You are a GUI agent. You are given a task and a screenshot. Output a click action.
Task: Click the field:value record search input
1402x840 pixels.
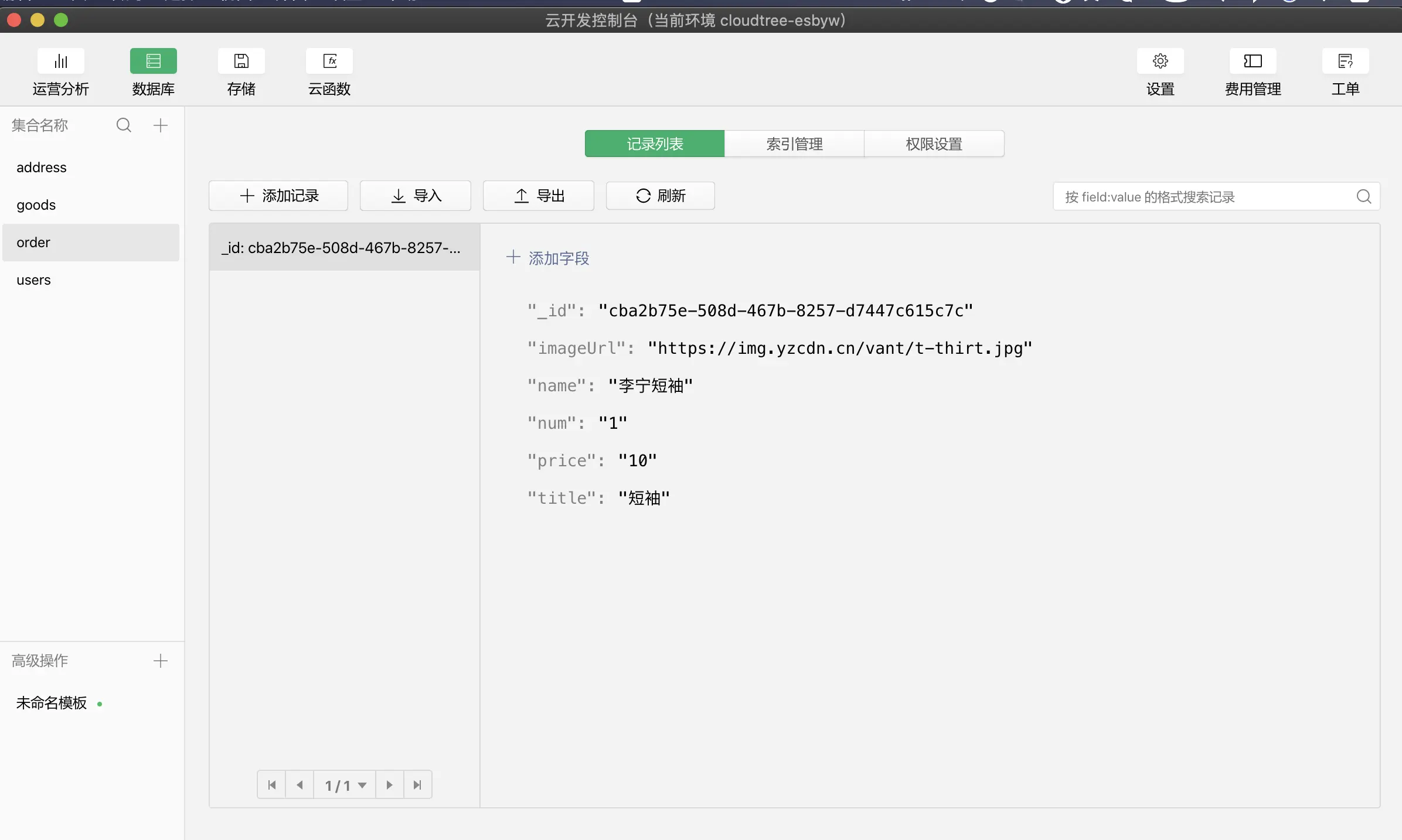1202,197
